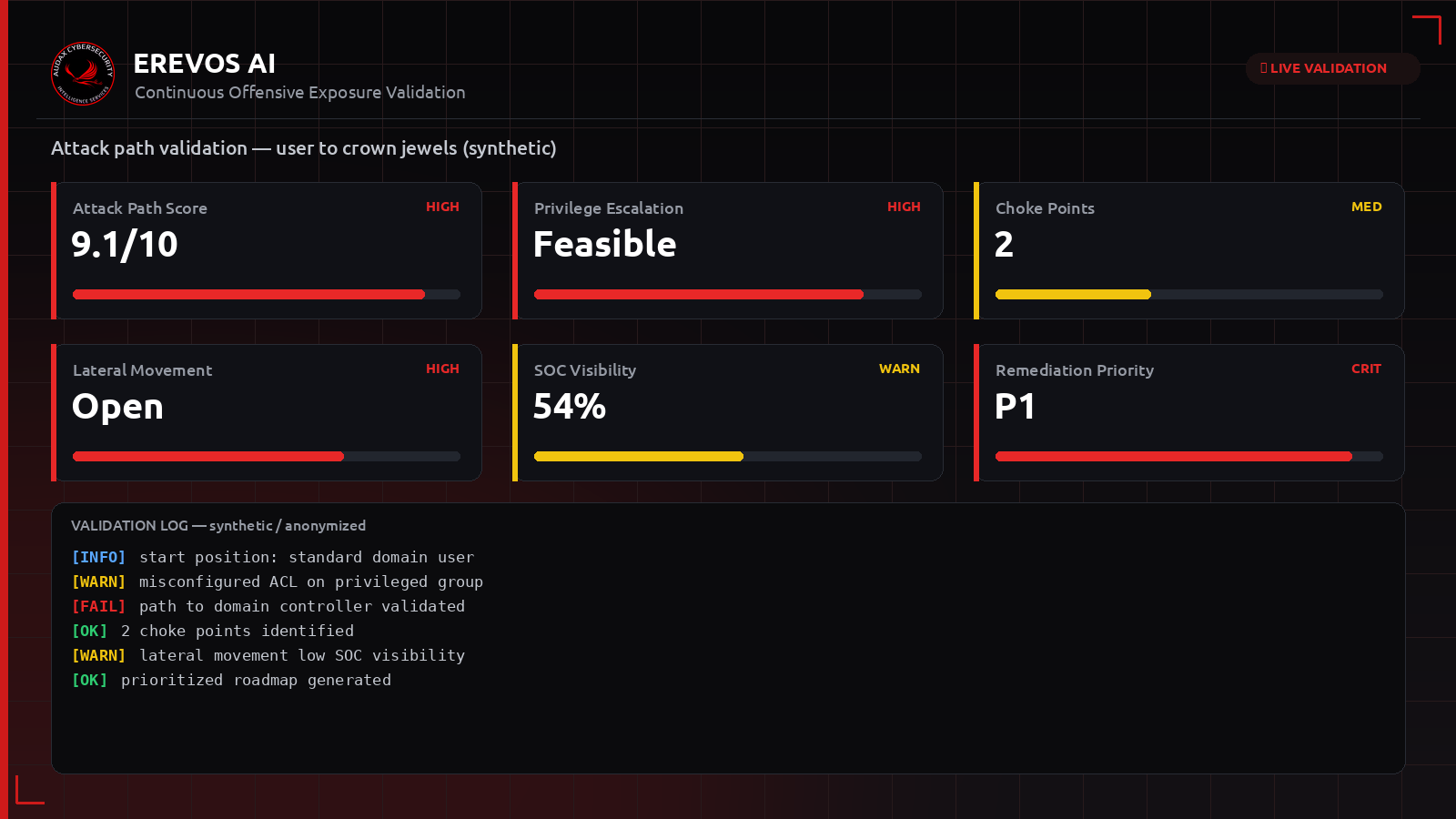Click the [FAIL] log tag
The height and width of the screenshot is (819, 1456).
pos(98,606)
